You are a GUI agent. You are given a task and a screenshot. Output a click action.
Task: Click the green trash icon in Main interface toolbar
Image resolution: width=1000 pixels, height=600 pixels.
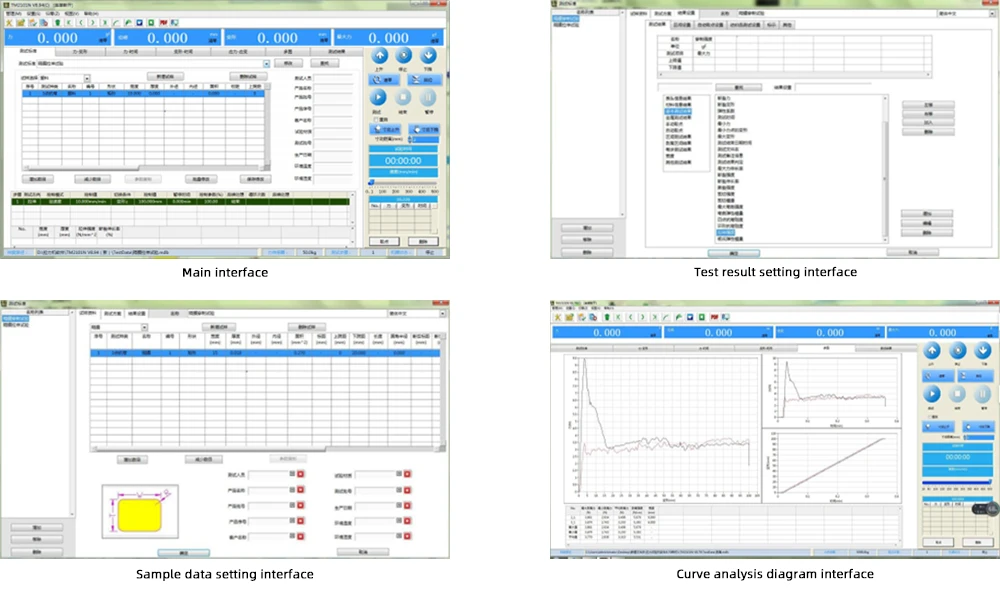58,20
